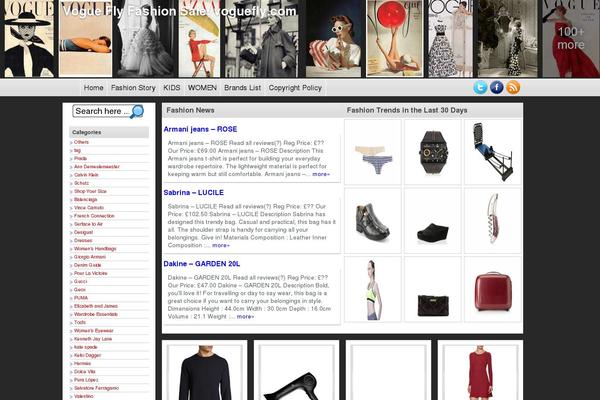Select the French Connection category
600x400 pixels.
tap(94, 216)
